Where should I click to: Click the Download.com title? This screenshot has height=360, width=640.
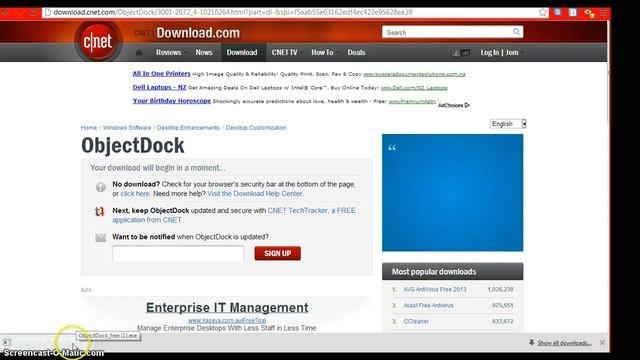pos(198,33)
